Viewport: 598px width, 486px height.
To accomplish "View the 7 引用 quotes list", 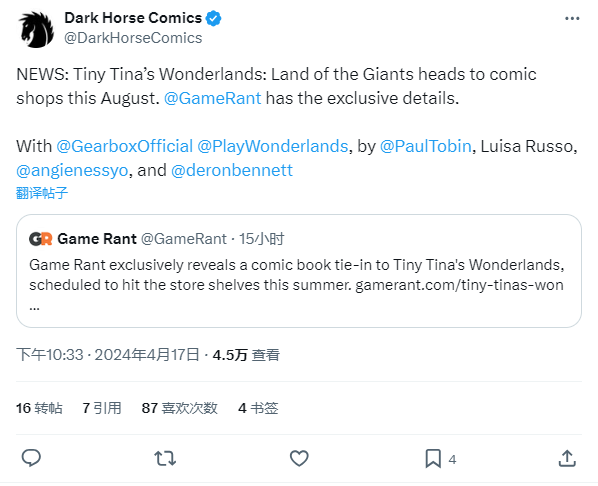I will [102, 408].
